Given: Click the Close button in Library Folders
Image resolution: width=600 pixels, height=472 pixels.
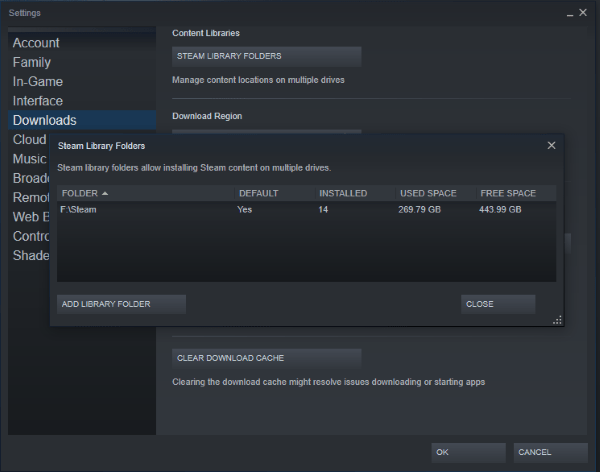Looking at the screenshot, I should (498, 304).
